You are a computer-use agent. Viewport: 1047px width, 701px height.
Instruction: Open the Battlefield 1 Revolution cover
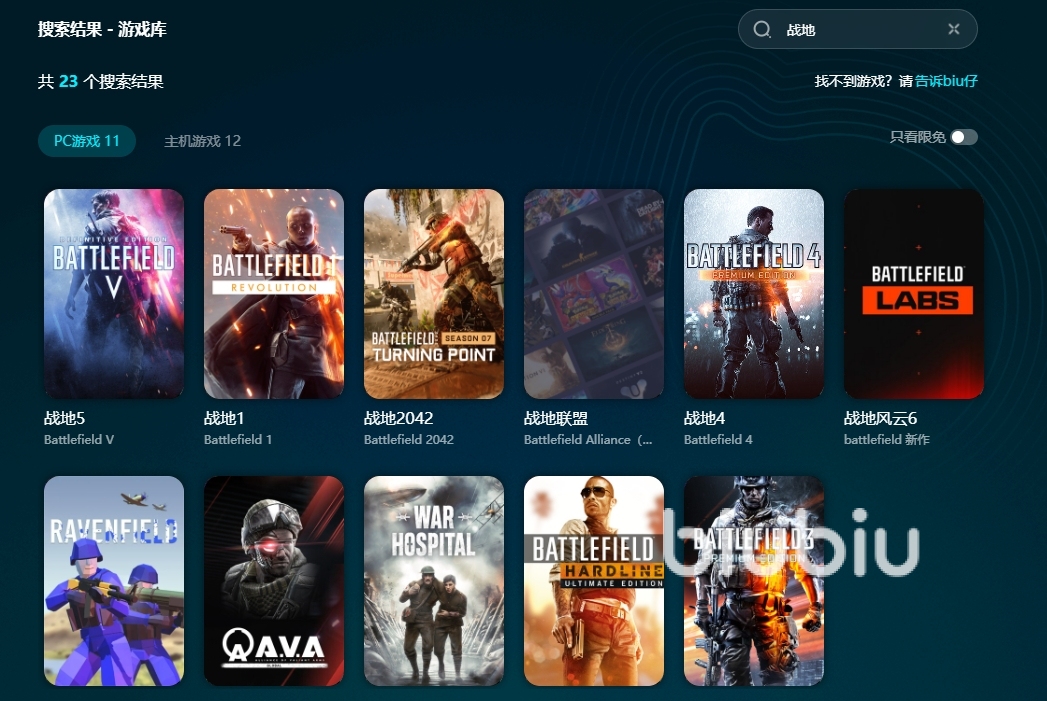(274, 294)
